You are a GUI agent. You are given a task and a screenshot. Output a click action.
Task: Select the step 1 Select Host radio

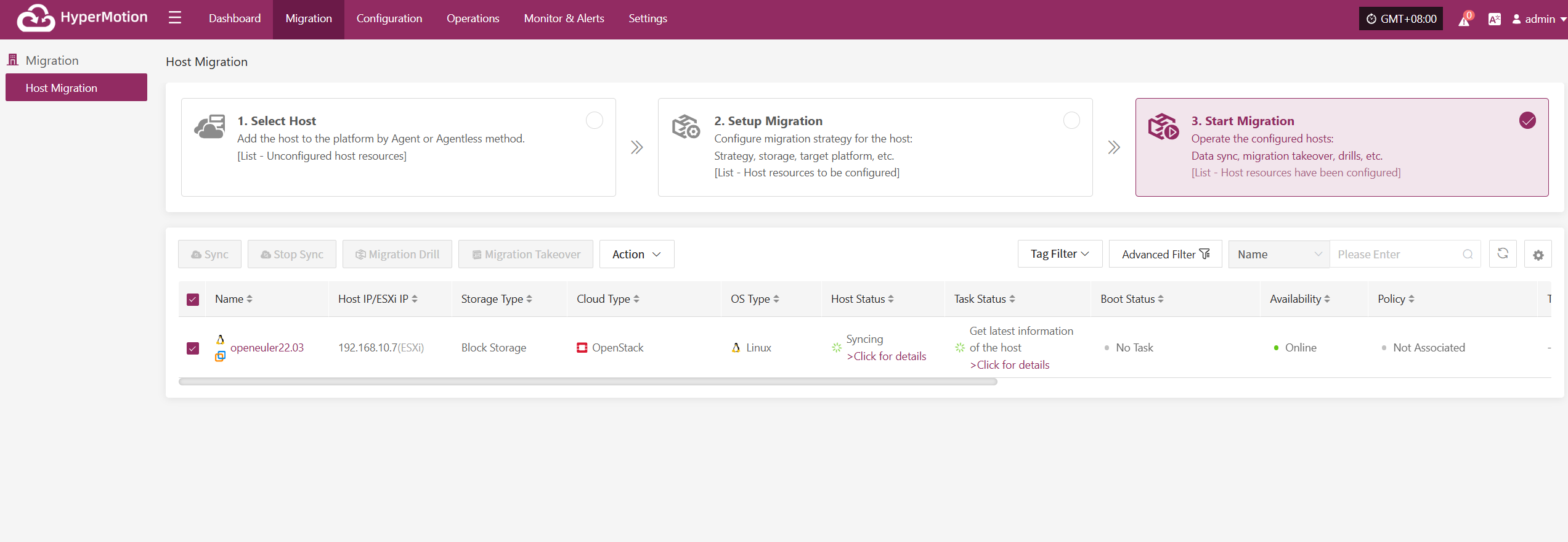click(595, 120)
